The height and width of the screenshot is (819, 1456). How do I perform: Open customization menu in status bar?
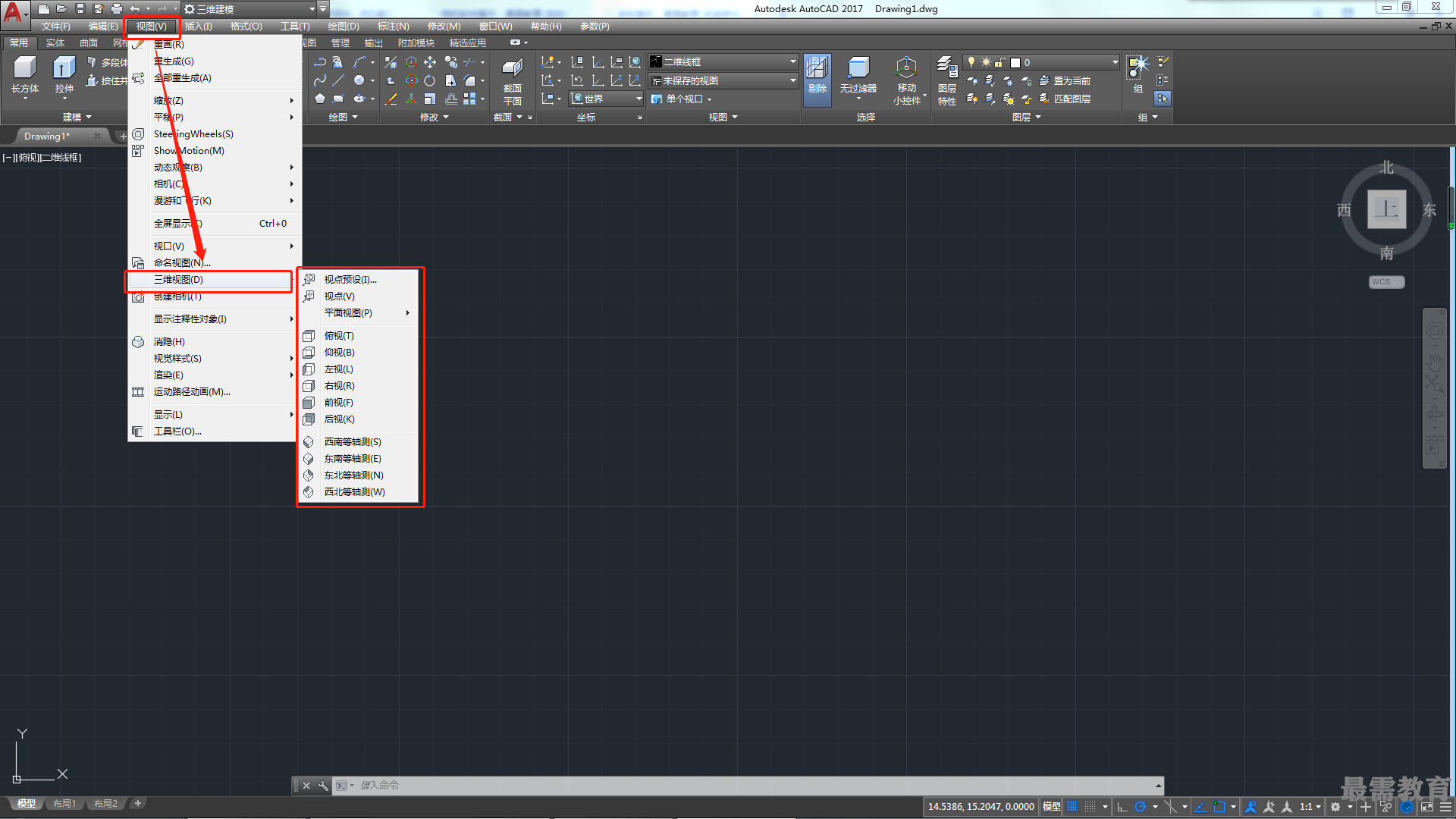[1445, 807]
